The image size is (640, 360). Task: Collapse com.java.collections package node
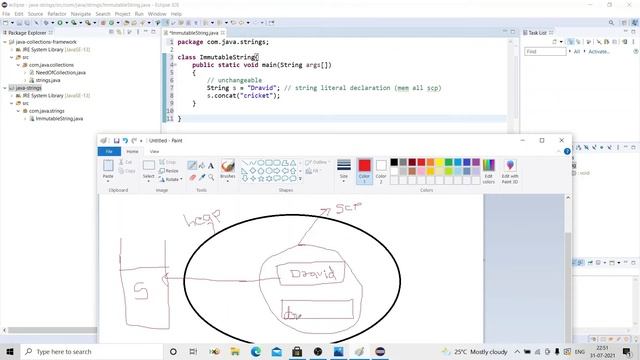pos(18,65)
